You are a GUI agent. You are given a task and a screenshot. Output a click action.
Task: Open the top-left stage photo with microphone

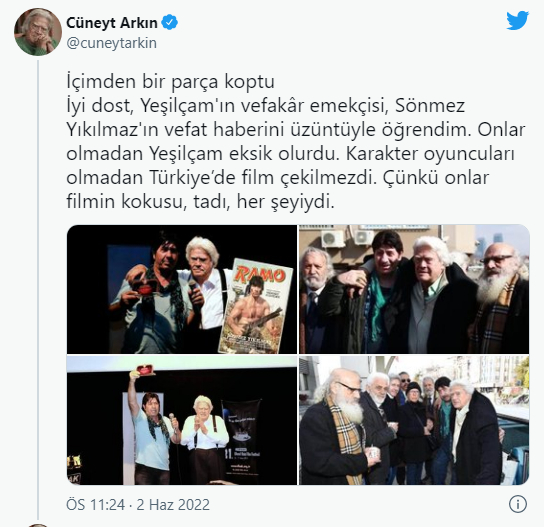click(x=182, y=289)
